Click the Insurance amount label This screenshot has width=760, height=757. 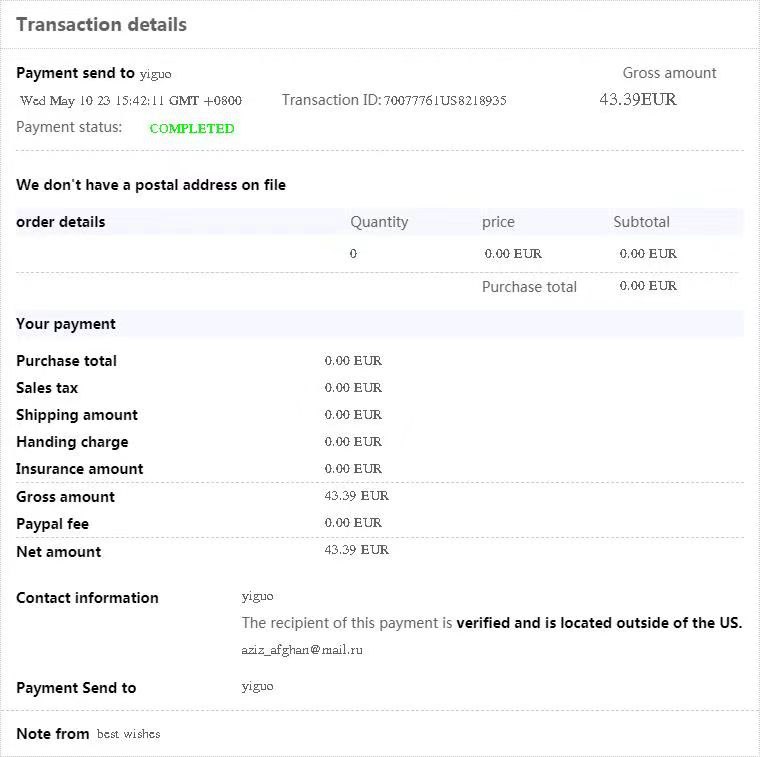(80, 469)
